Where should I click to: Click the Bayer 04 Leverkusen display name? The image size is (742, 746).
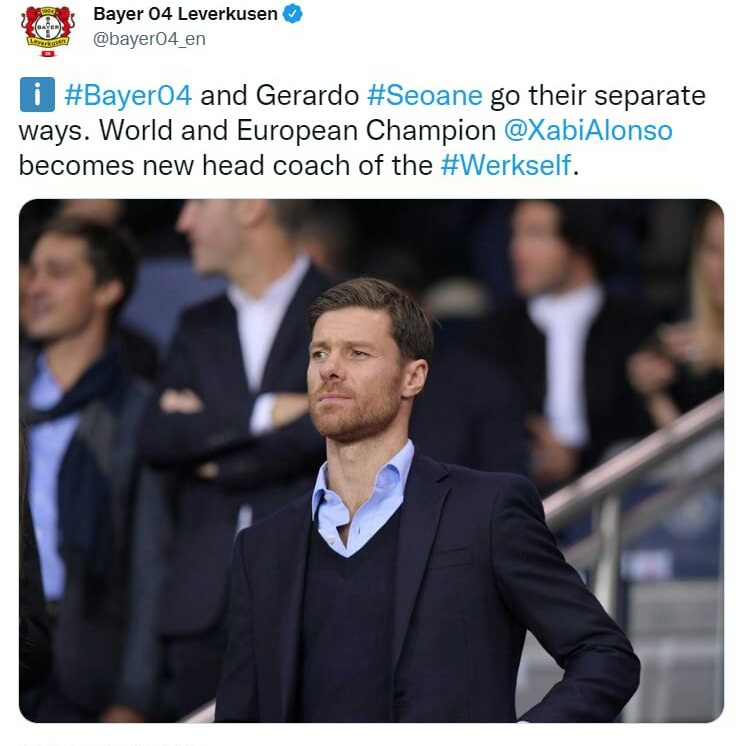[185, 14]
